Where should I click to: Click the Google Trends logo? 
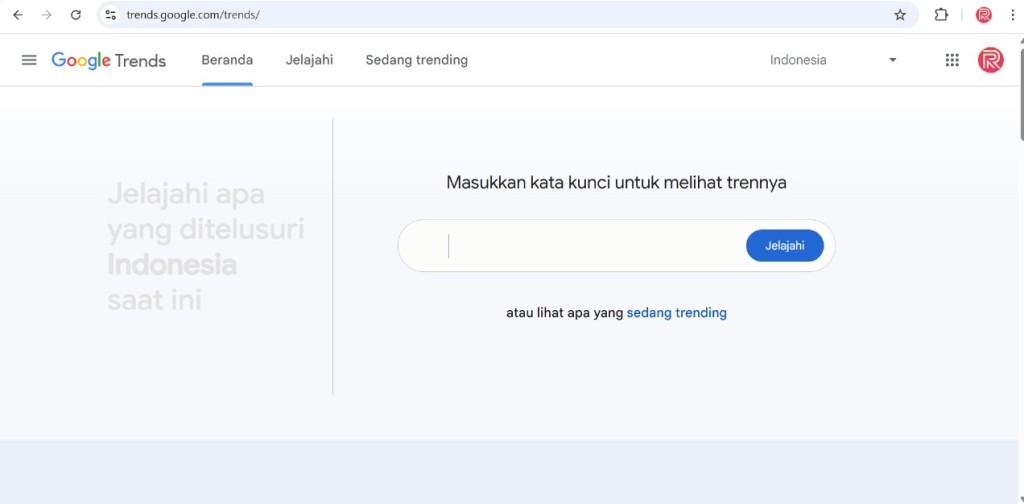(x=108, y=61)
